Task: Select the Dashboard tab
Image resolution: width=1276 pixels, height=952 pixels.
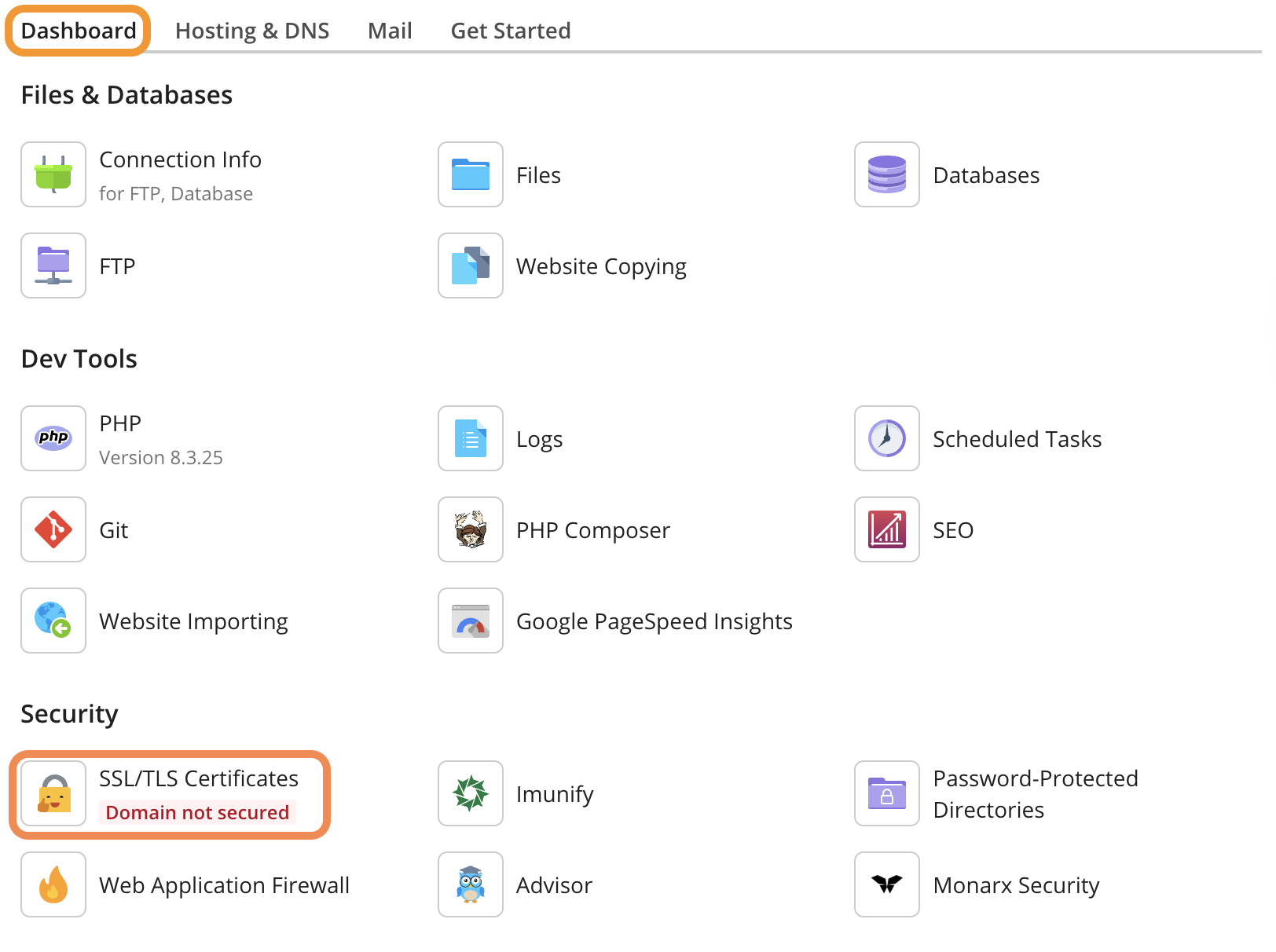Action: pos(79,31)
